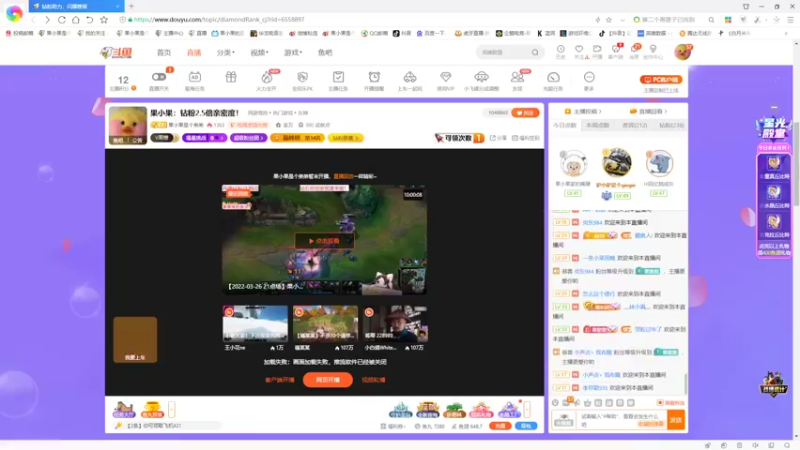Click the 分享 share link
Viewport: 800px width, 450px height.
click(x=498, y=138)
